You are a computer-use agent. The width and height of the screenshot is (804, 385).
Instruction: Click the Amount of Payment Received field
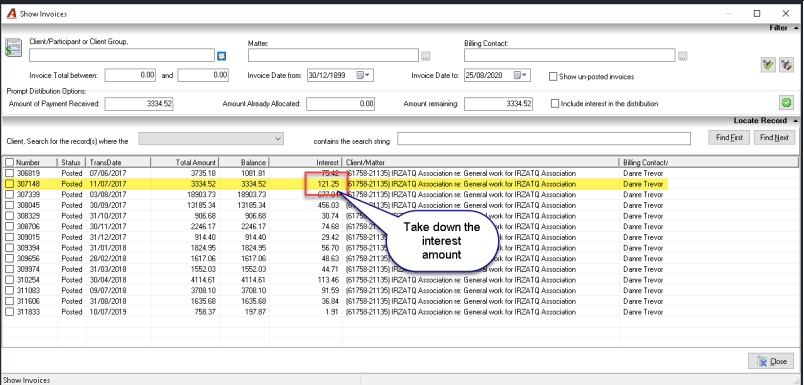tap(139, 104)
